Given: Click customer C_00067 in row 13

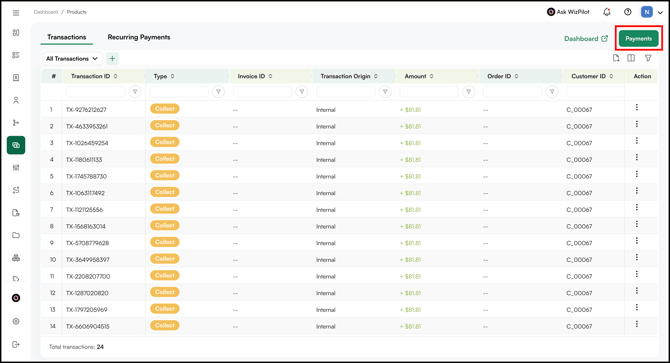Looking at the screenshot, I should pos(579,310).
